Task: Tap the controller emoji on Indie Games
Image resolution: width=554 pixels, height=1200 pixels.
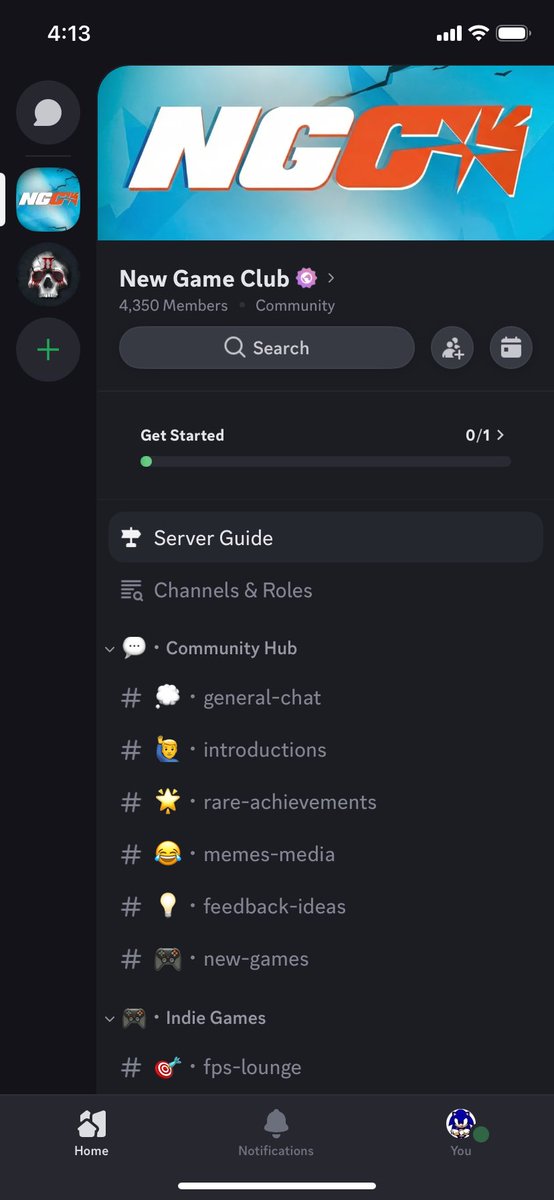Action: pyautogui.click(x=134, y=1018)
